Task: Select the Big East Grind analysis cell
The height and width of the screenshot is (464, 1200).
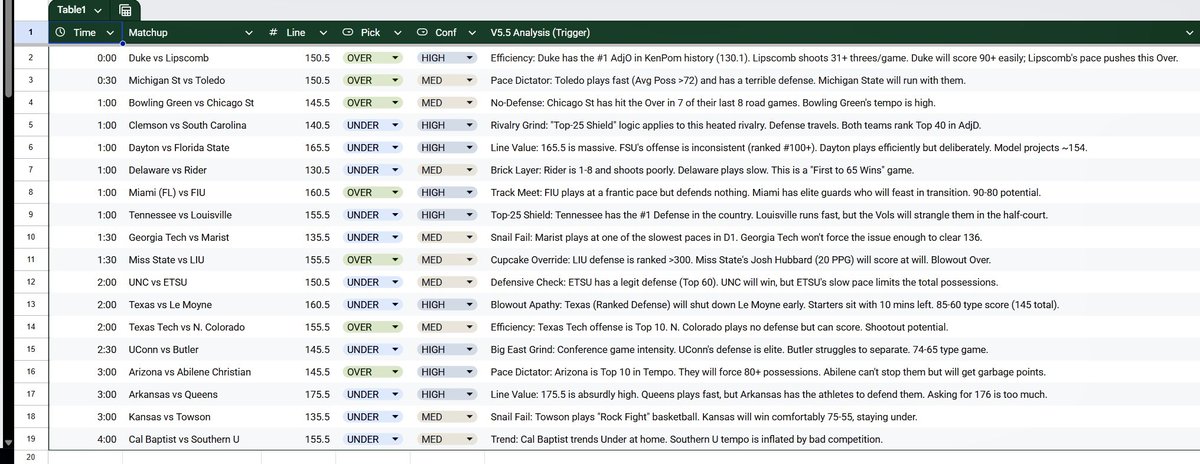Action: click(841, 349)
